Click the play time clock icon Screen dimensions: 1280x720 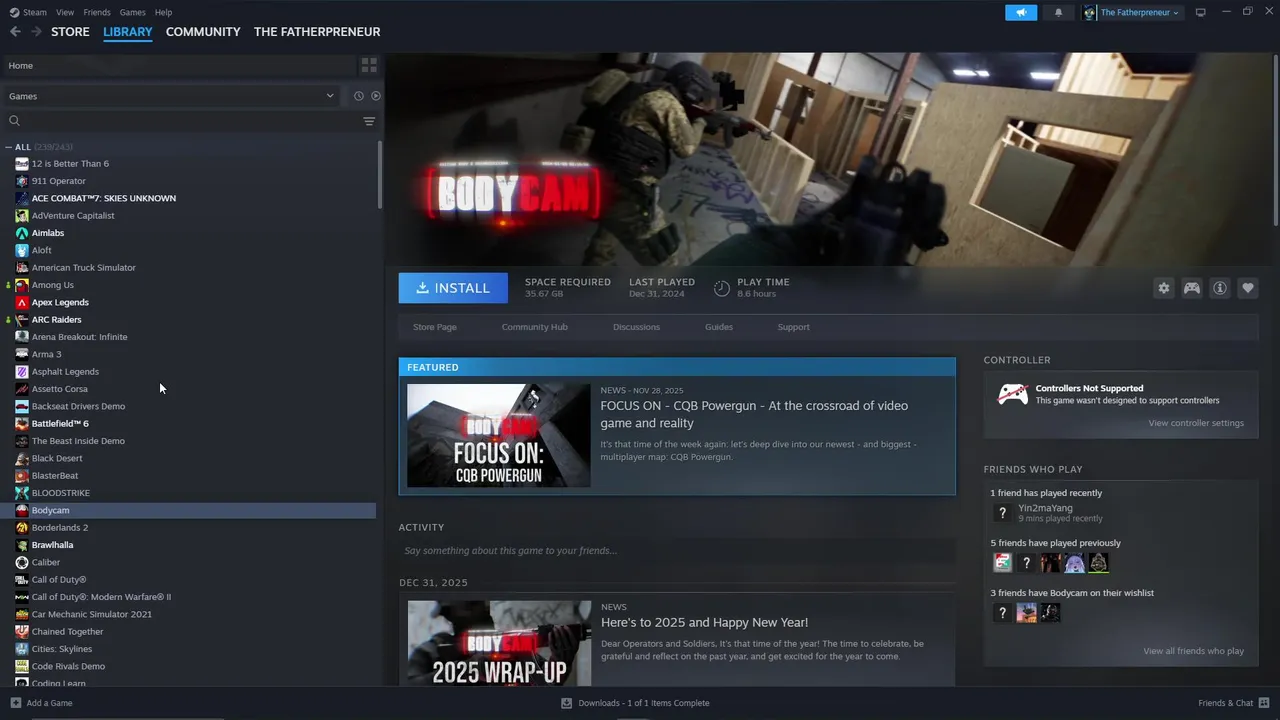pos(721,288)
